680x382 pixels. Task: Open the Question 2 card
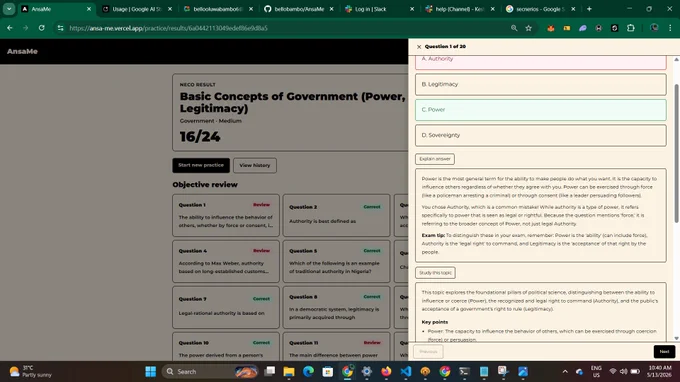[x=336, y=215]
